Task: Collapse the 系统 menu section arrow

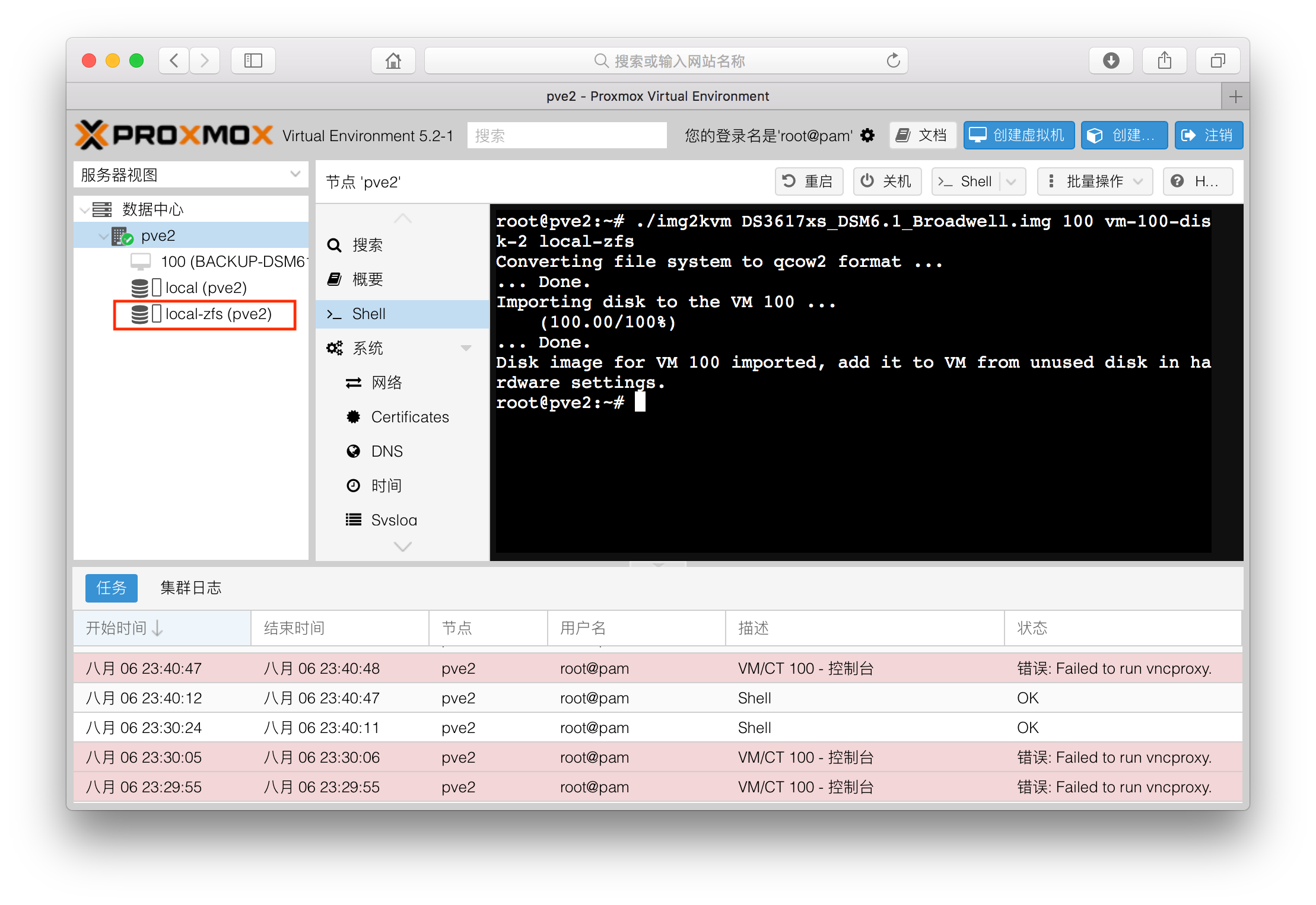Action: click(466, 348)
